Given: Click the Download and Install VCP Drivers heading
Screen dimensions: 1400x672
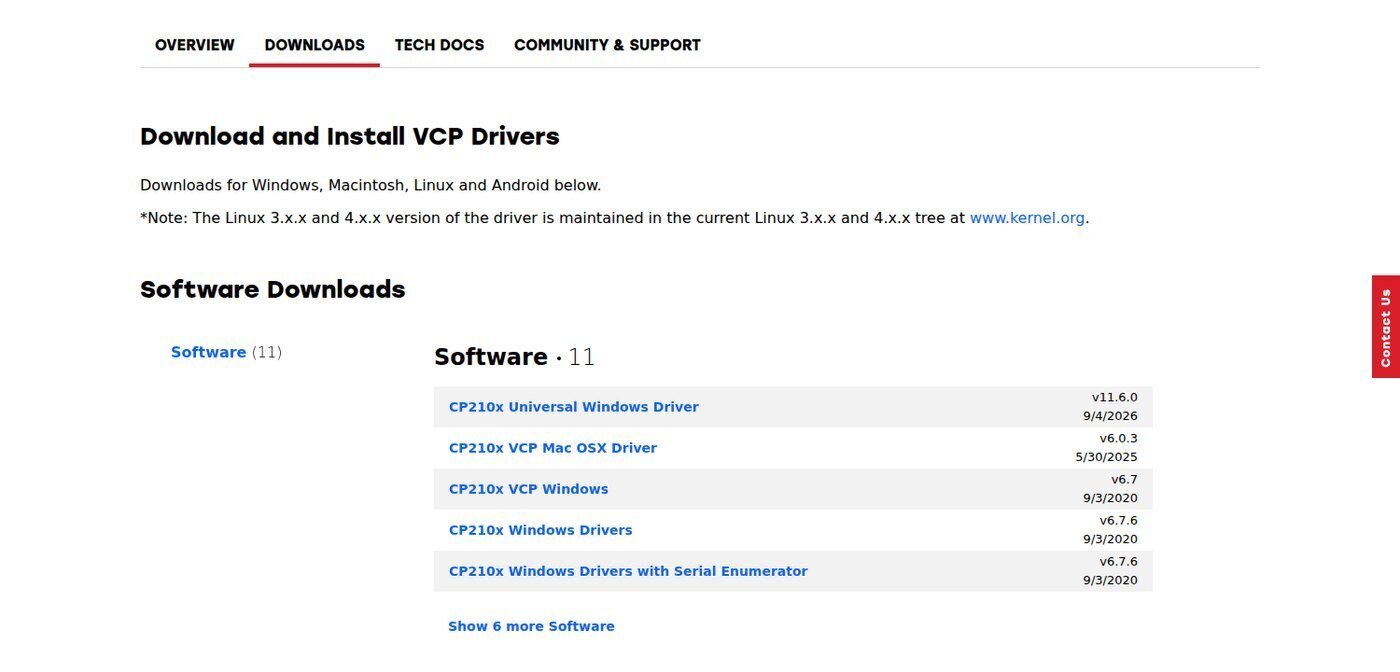Looking at the screenshot, I should point(349,136).
